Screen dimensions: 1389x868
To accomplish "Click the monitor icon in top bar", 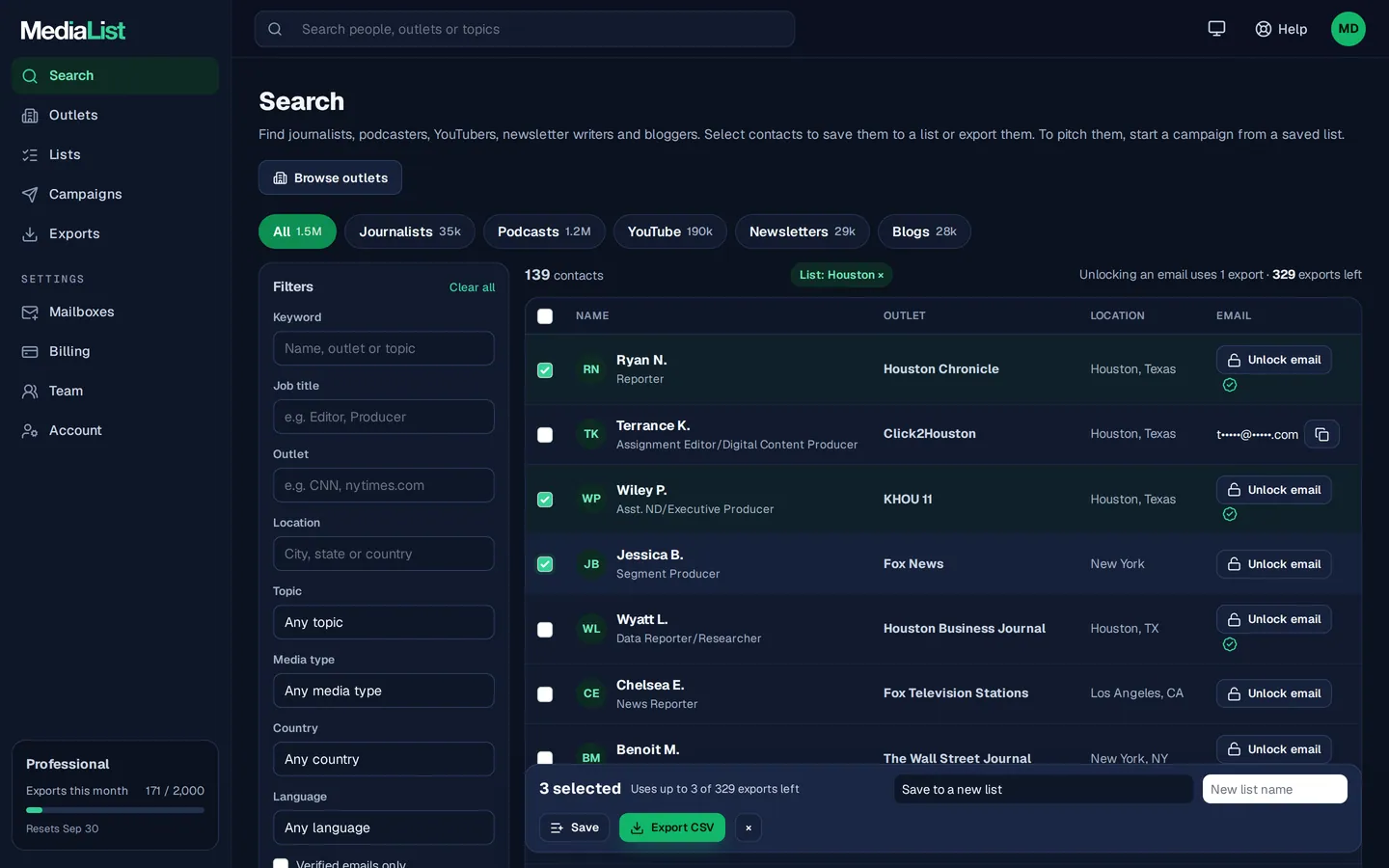I will pyautogui.click(x=1216, y=29).
